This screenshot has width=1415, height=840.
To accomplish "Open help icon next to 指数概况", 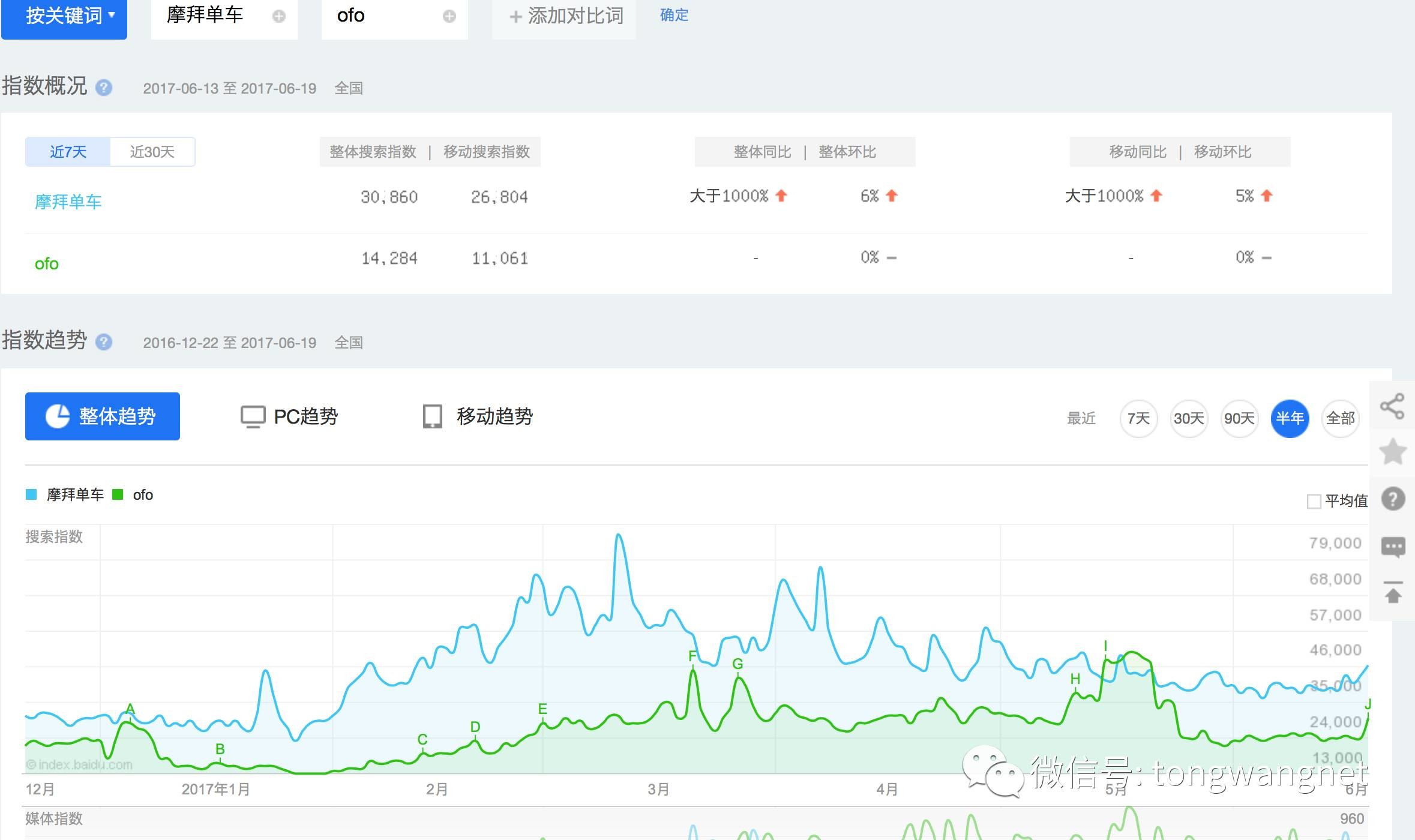I will (104, 88).
